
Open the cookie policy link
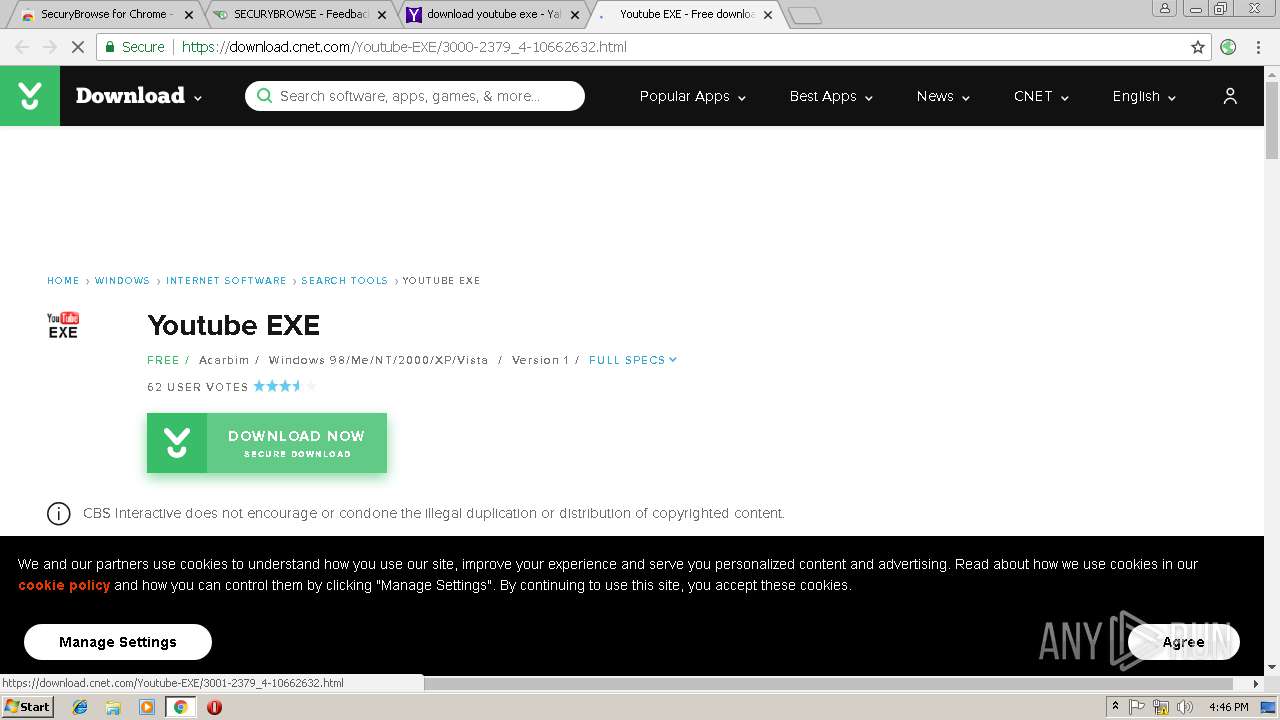coord(64,585)
